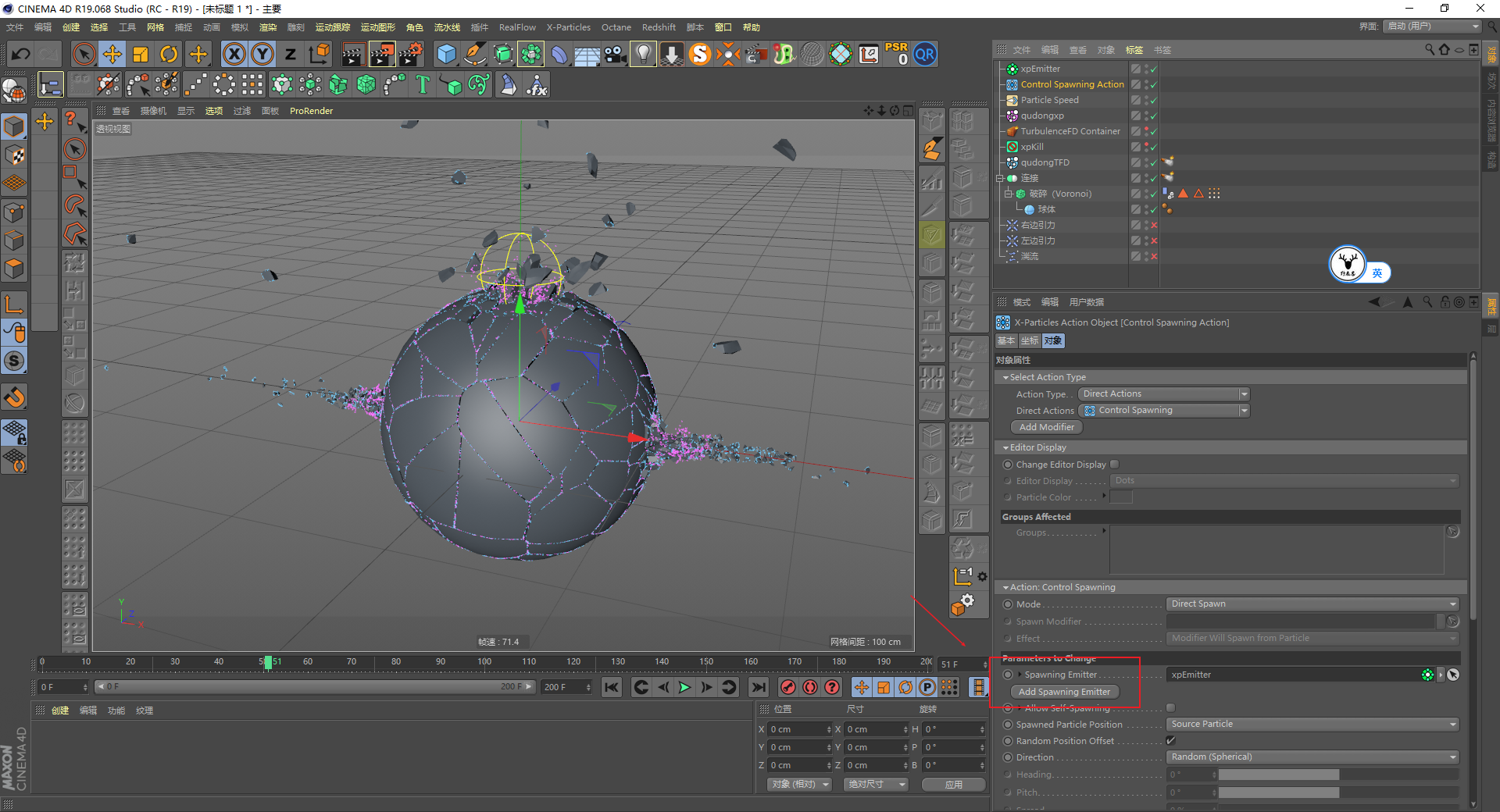Open the Direction dropdown
Screen dimensions: 1500x812
pyautogui.click(x=1312, y=757)
